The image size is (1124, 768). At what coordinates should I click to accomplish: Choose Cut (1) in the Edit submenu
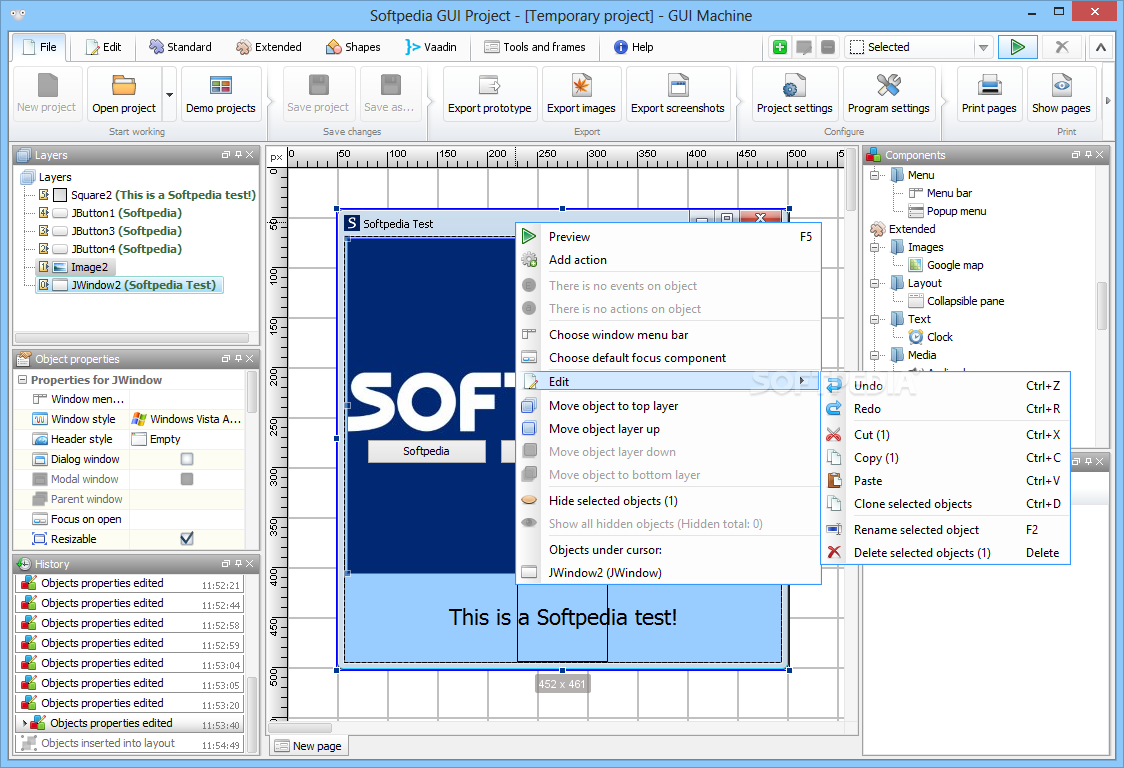[x=946, y=435]
